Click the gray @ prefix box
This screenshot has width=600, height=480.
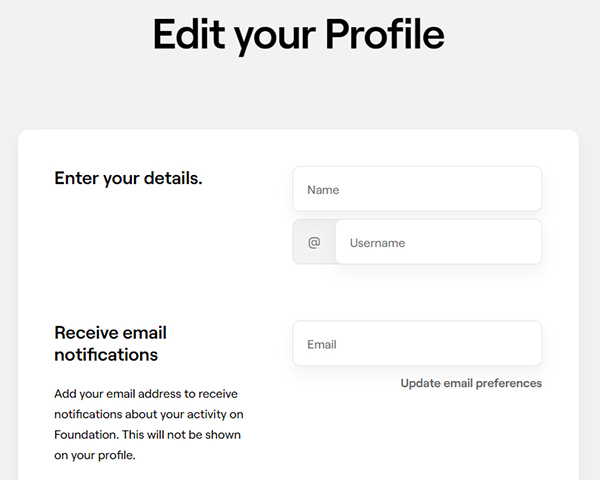(314, 242)
